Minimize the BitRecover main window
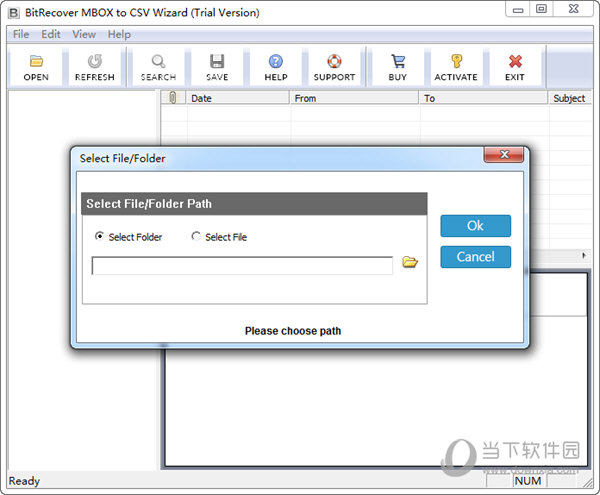 pos(518,9)
